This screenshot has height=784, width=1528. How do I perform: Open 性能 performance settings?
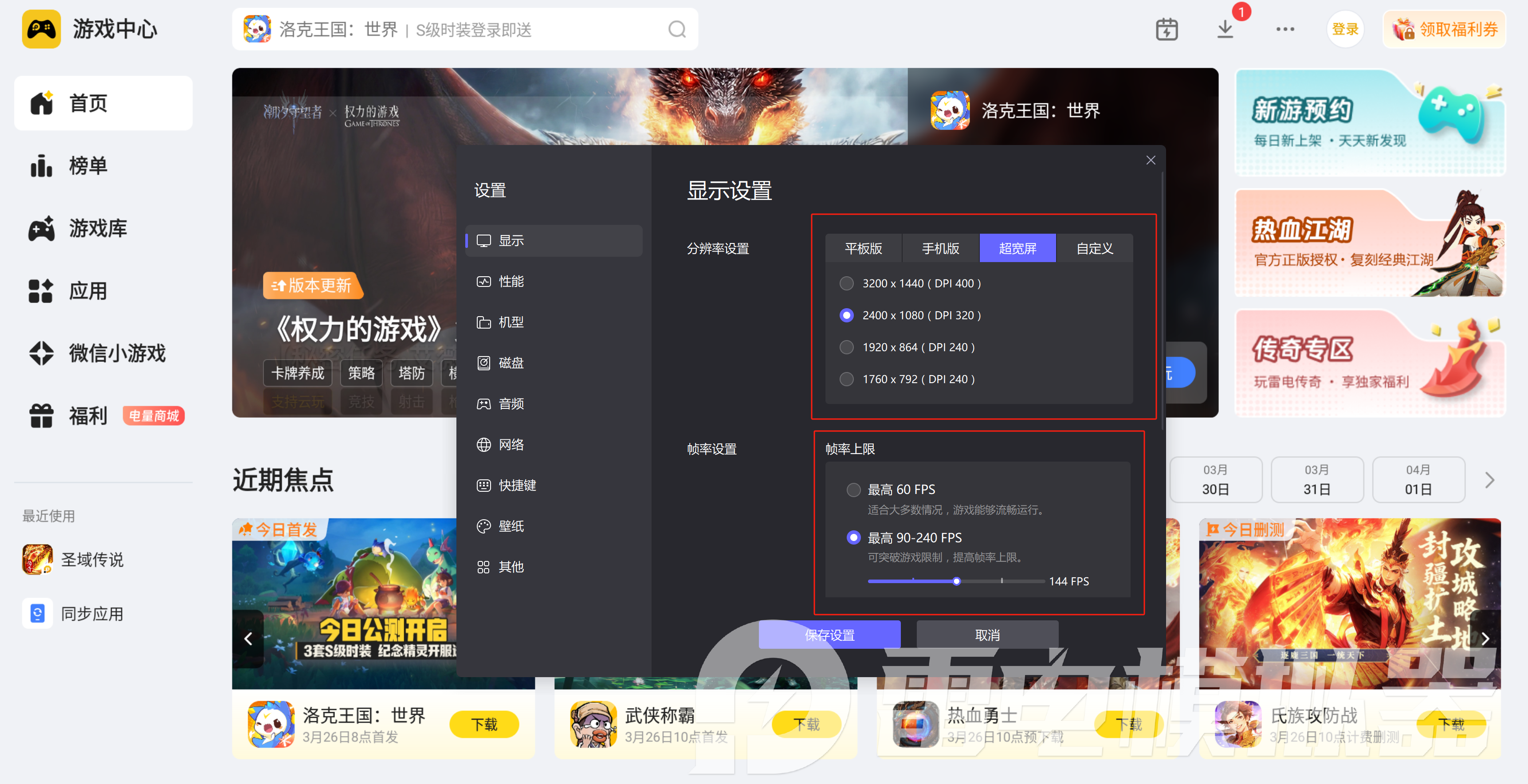coord(511,281)
